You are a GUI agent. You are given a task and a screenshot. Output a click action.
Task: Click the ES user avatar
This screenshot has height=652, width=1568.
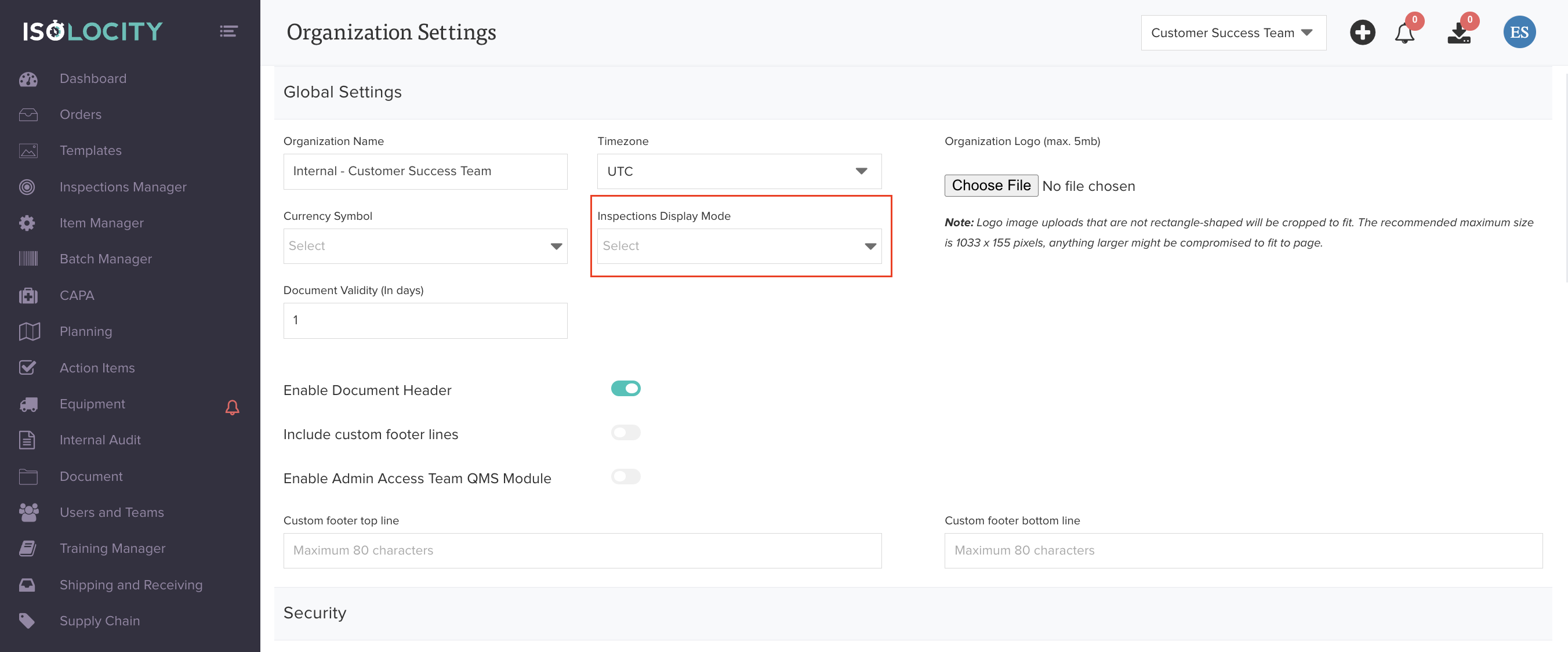(1519, 32)
